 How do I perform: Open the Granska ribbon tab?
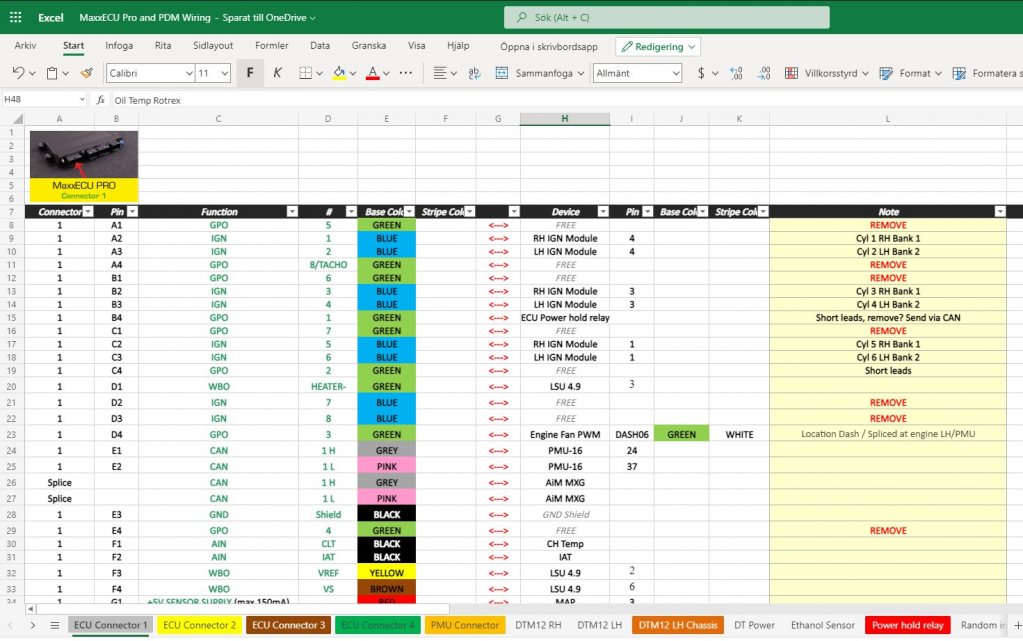[369, 46]
